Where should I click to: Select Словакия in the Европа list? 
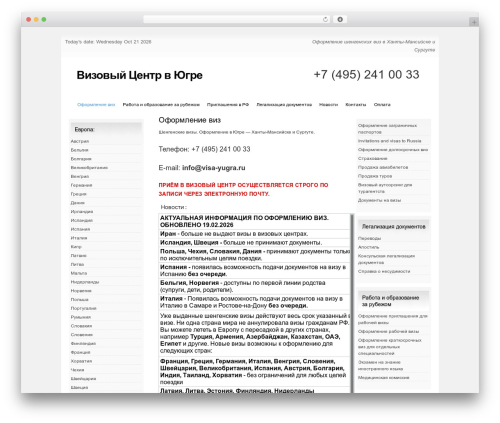coord(81,326)
